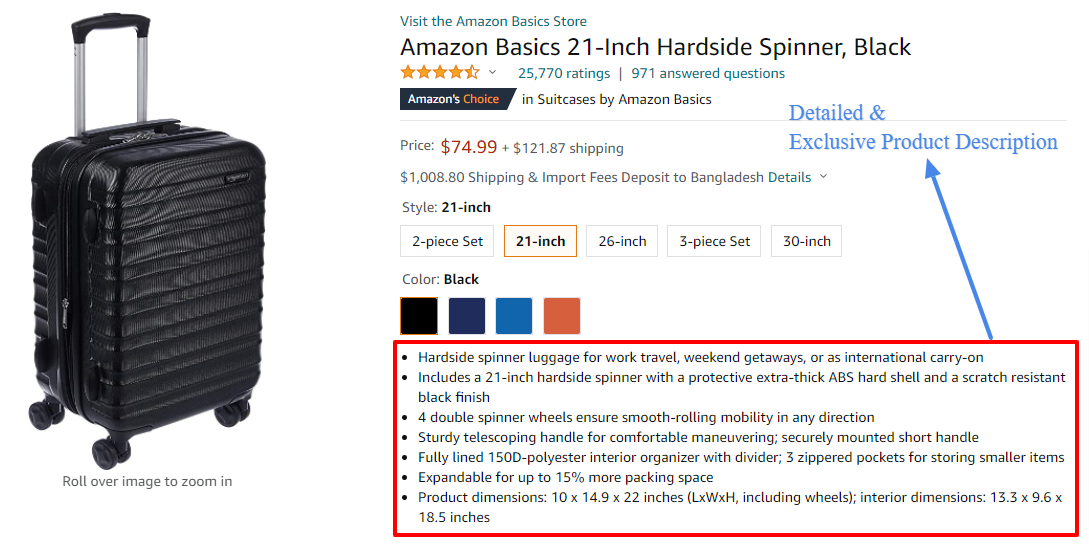Choose the 3-piece Set style
The width and height of the screenshot is (1089, 548).
point(714,241)
